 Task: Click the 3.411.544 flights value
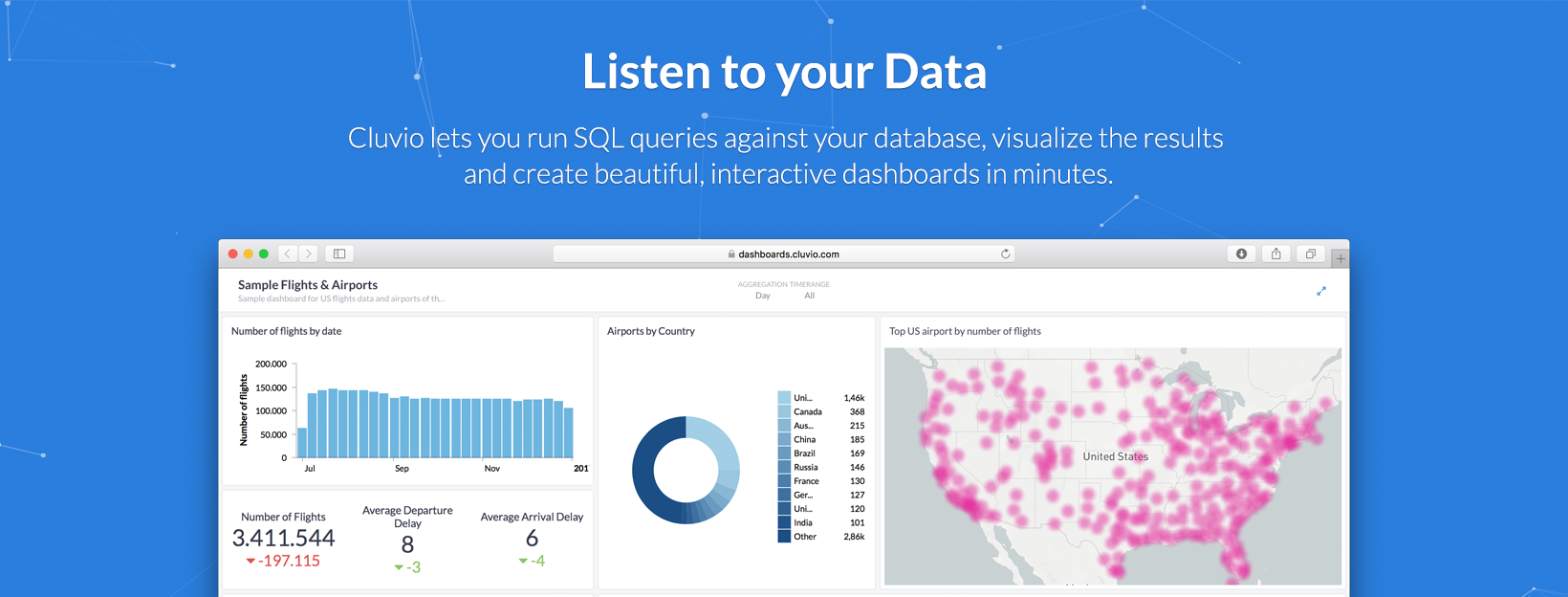[284, 538]
